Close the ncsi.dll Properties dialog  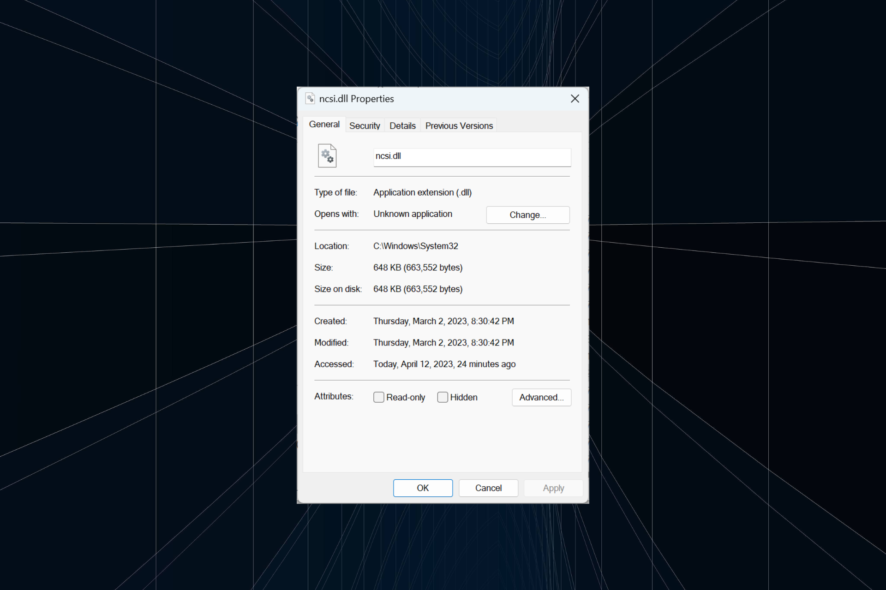tap(575, 99)
